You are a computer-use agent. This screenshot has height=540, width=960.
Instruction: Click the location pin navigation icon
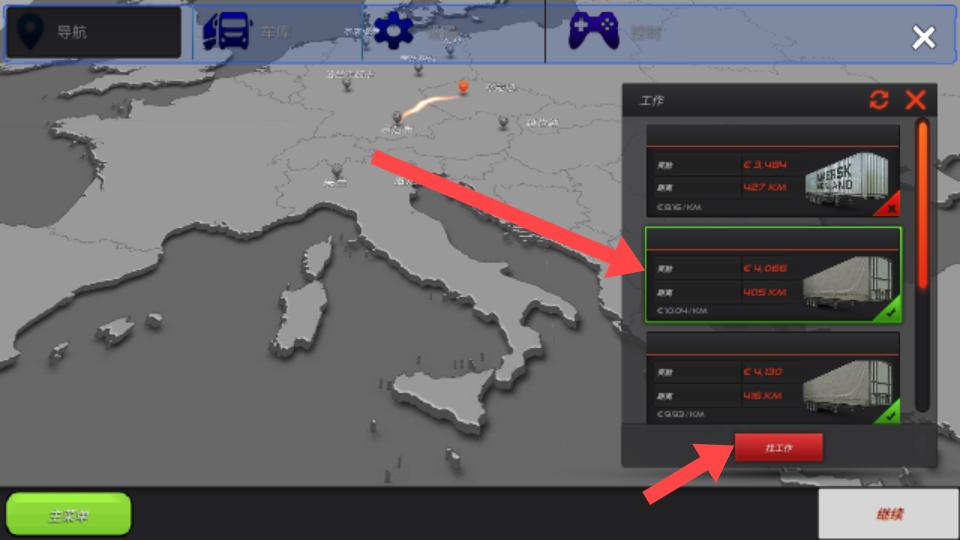tap(31, 31)
